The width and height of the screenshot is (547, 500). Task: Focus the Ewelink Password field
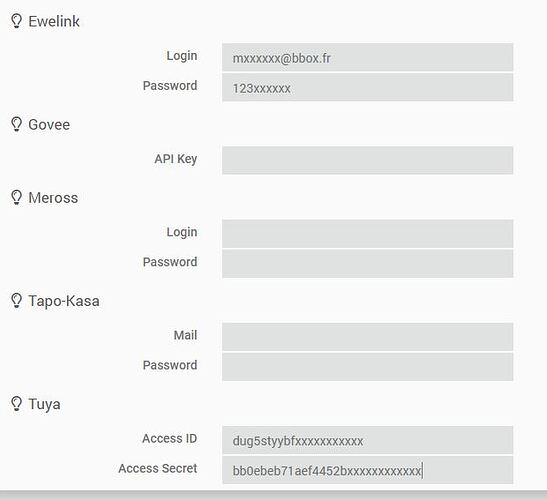click(367, 87)
